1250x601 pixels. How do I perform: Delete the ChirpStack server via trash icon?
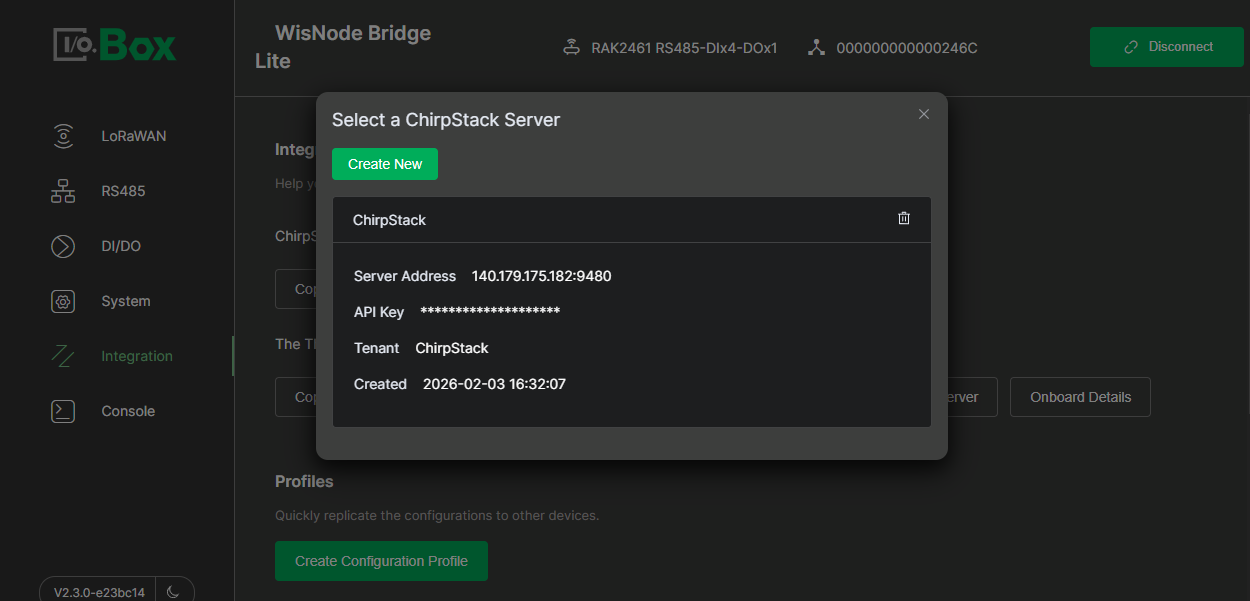point(904,218)
